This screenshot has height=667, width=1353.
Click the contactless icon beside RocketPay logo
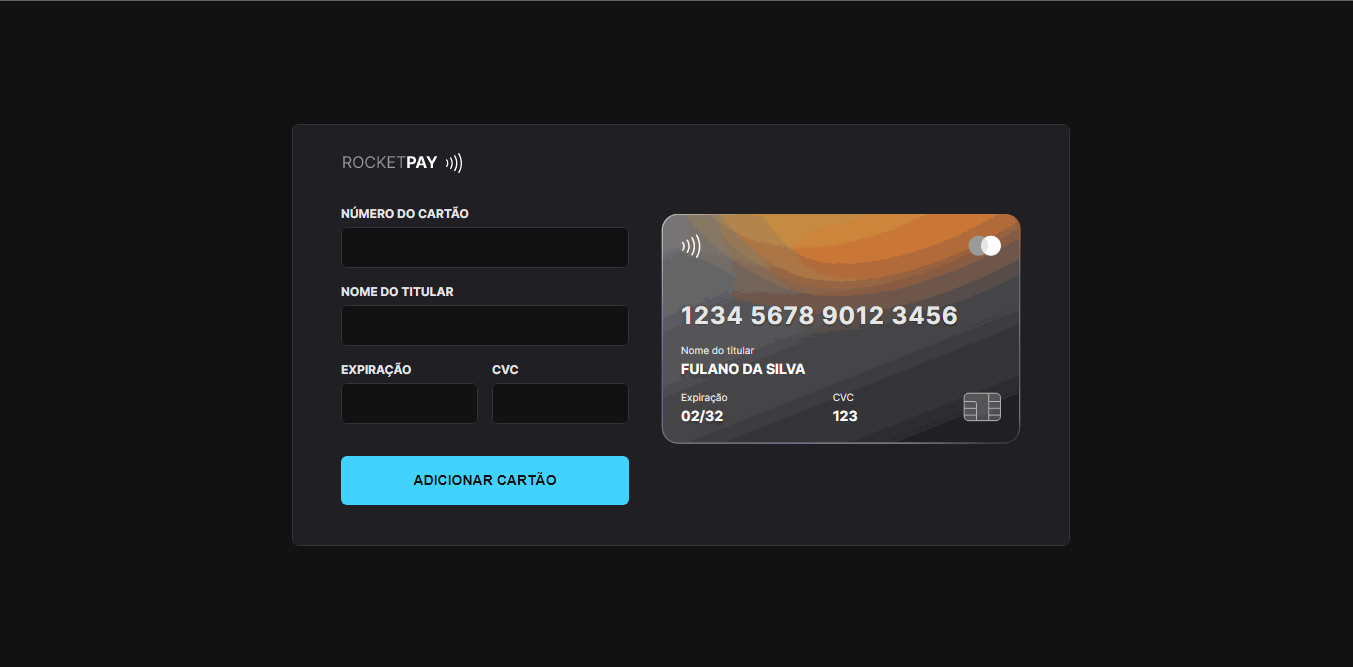coord(454,163)
